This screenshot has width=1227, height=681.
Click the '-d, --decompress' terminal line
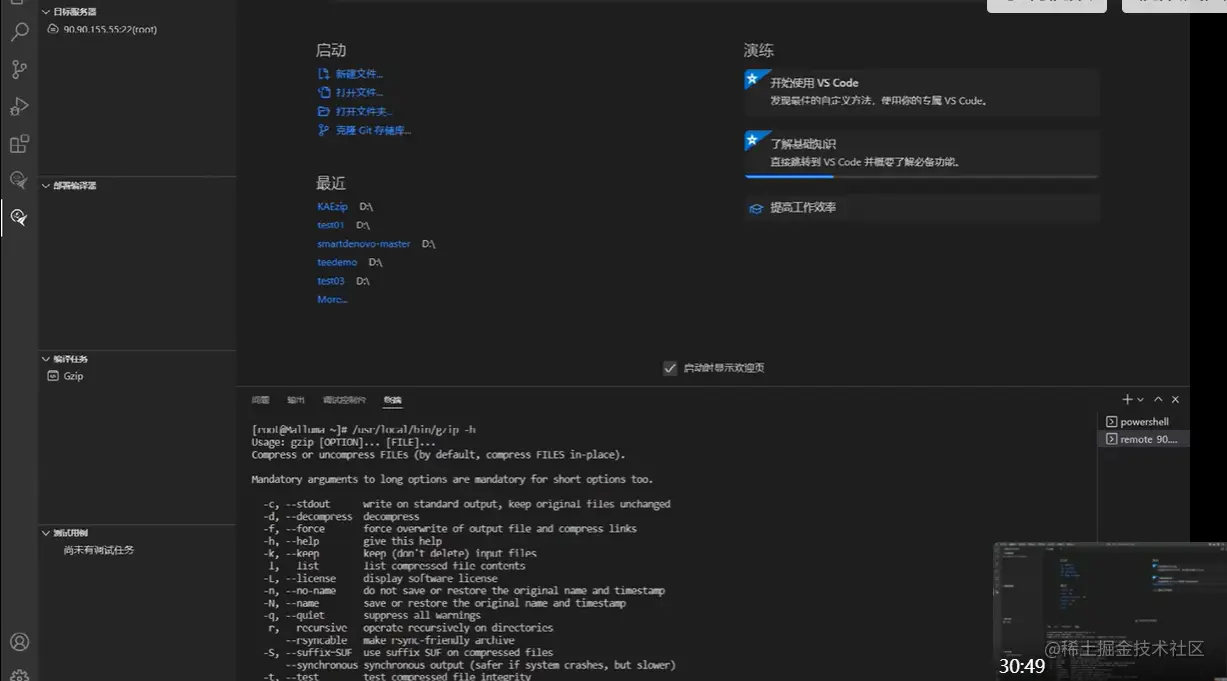coord(341,517)
